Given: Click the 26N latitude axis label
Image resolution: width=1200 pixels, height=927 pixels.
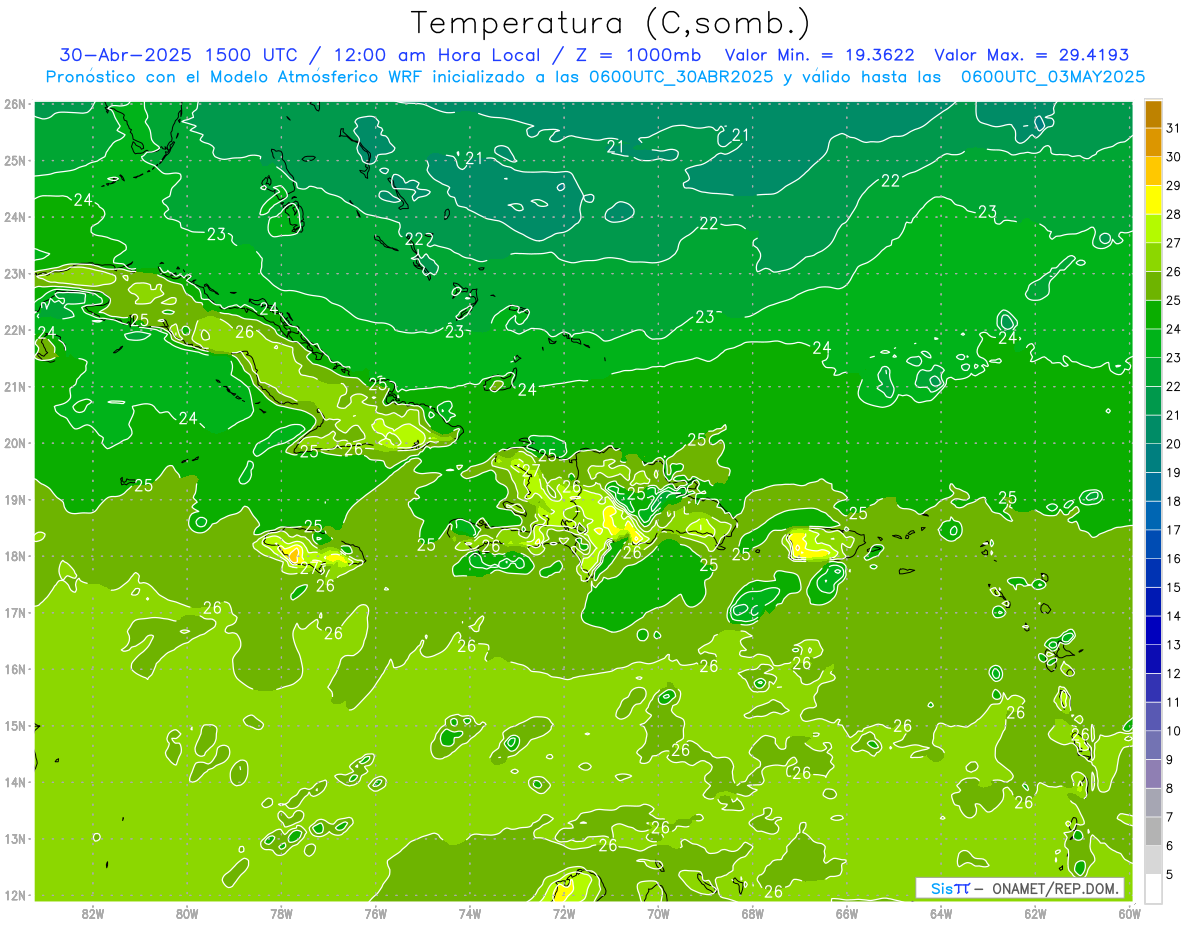Looking at the screenshot, I should click(x=14, y=103).
